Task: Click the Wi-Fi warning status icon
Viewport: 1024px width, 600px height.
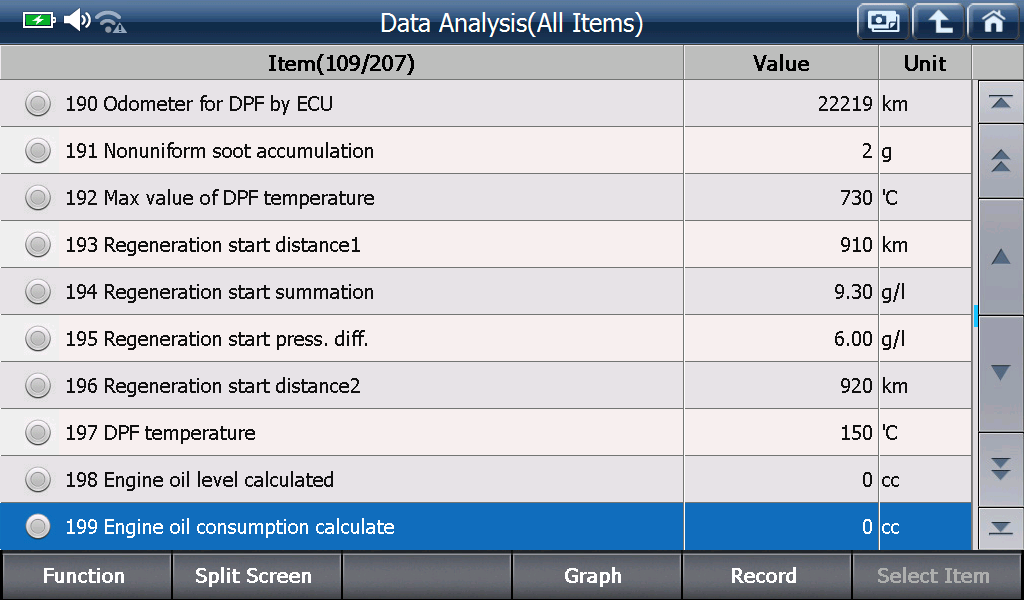Action: (x=110, y=22)
